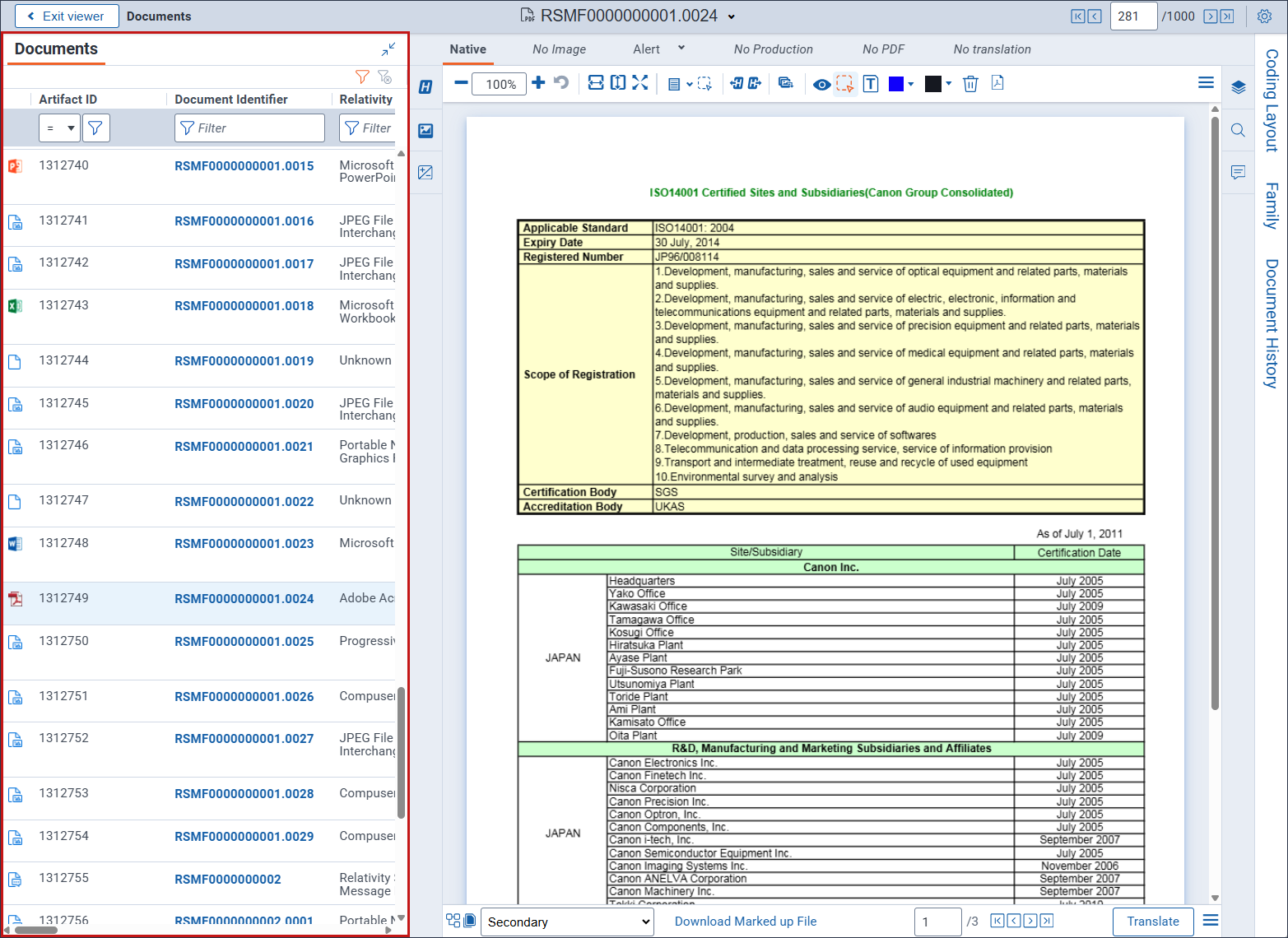Screen dimensions: 1288x938
Task: Select the No translation tab
Action: coord(992,49)
